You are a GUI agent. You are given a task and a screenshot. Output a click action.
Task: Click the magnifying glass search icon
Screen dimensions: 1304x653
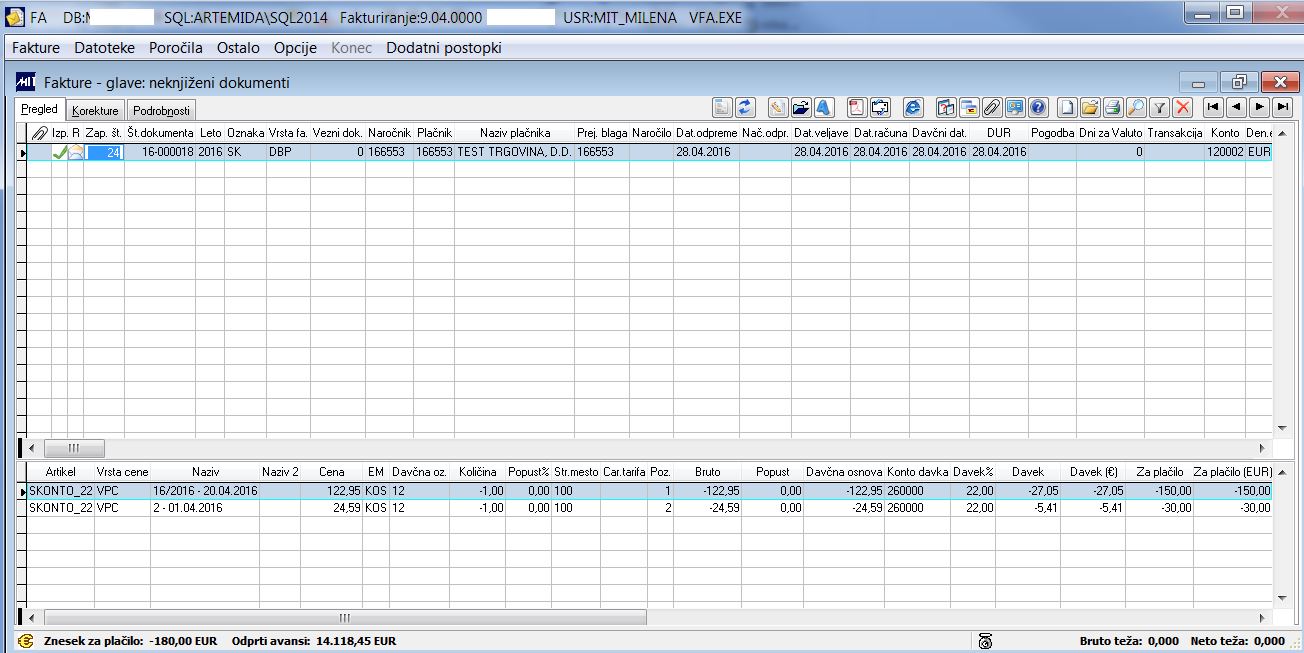[1136, 107]
